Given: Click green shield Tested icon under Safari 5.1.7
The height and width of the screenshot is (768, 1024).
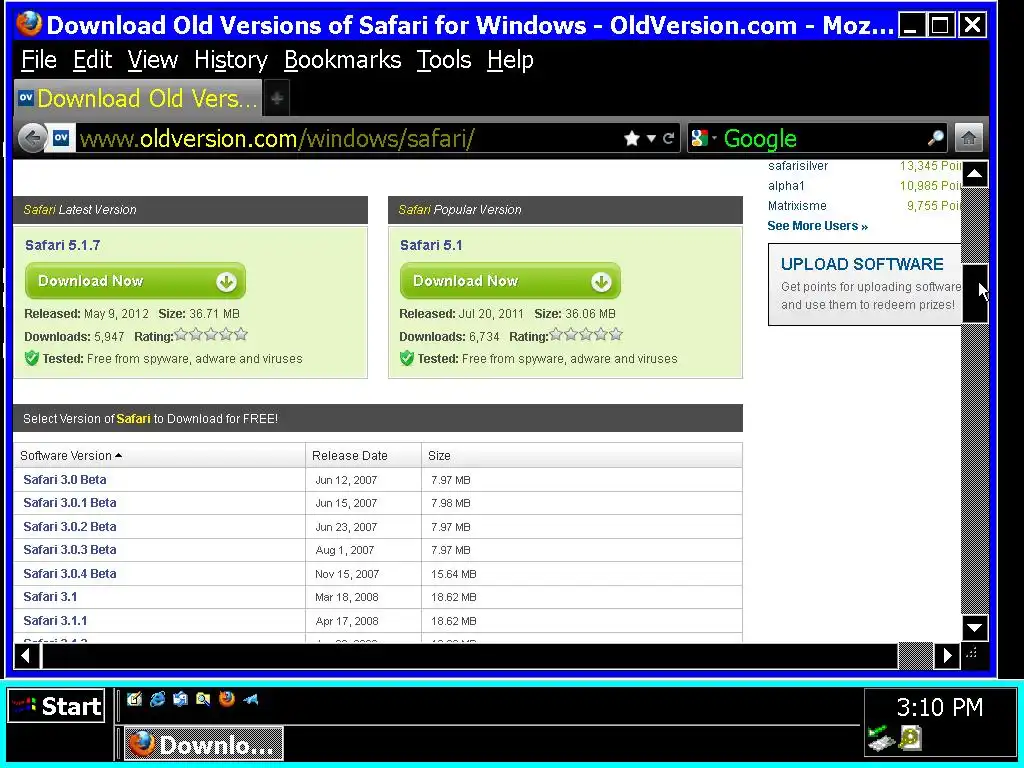Looking at the screenshot, I should 31,358.
